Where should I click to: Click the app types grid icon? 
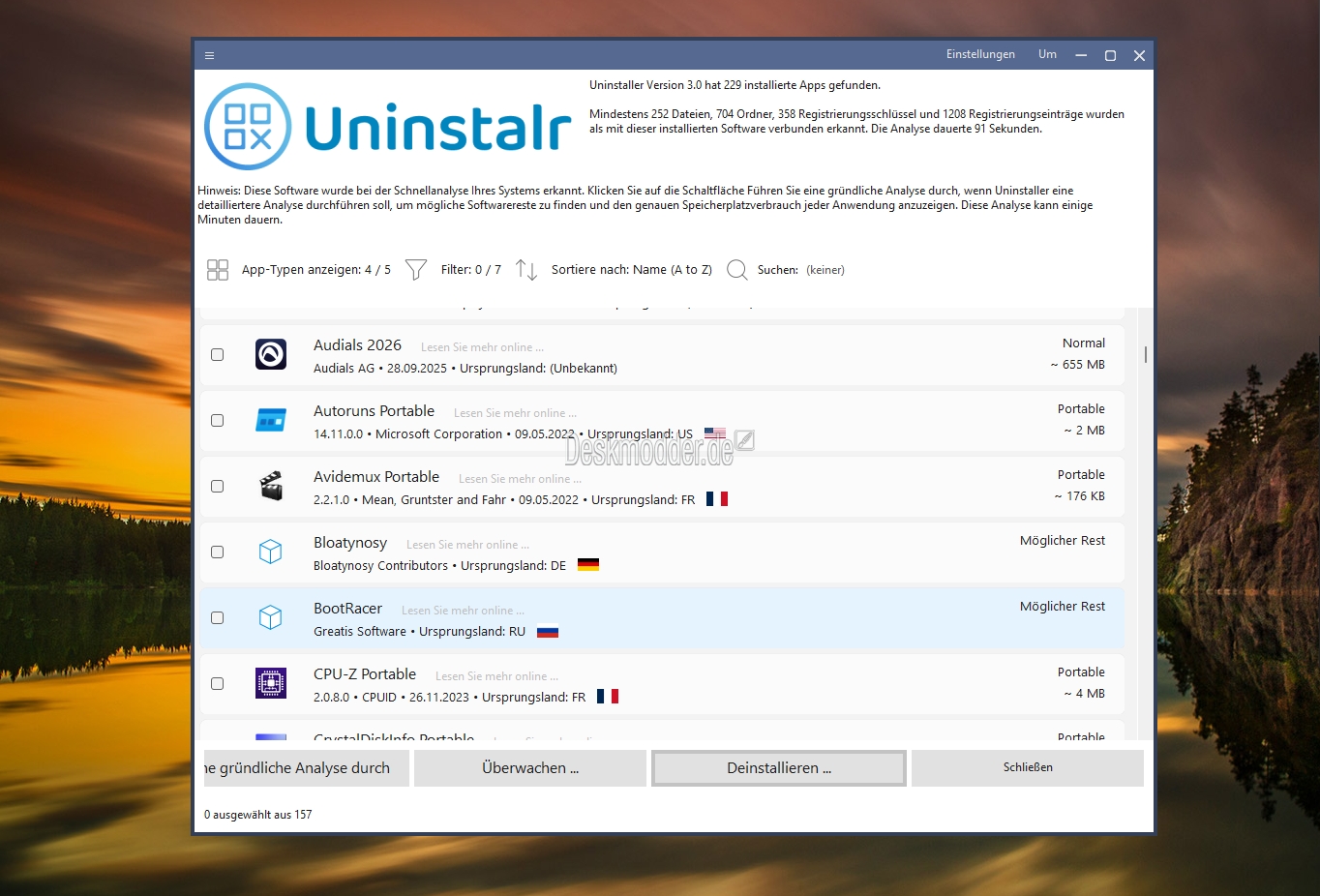pyautogui.click(x=218, y=270)
